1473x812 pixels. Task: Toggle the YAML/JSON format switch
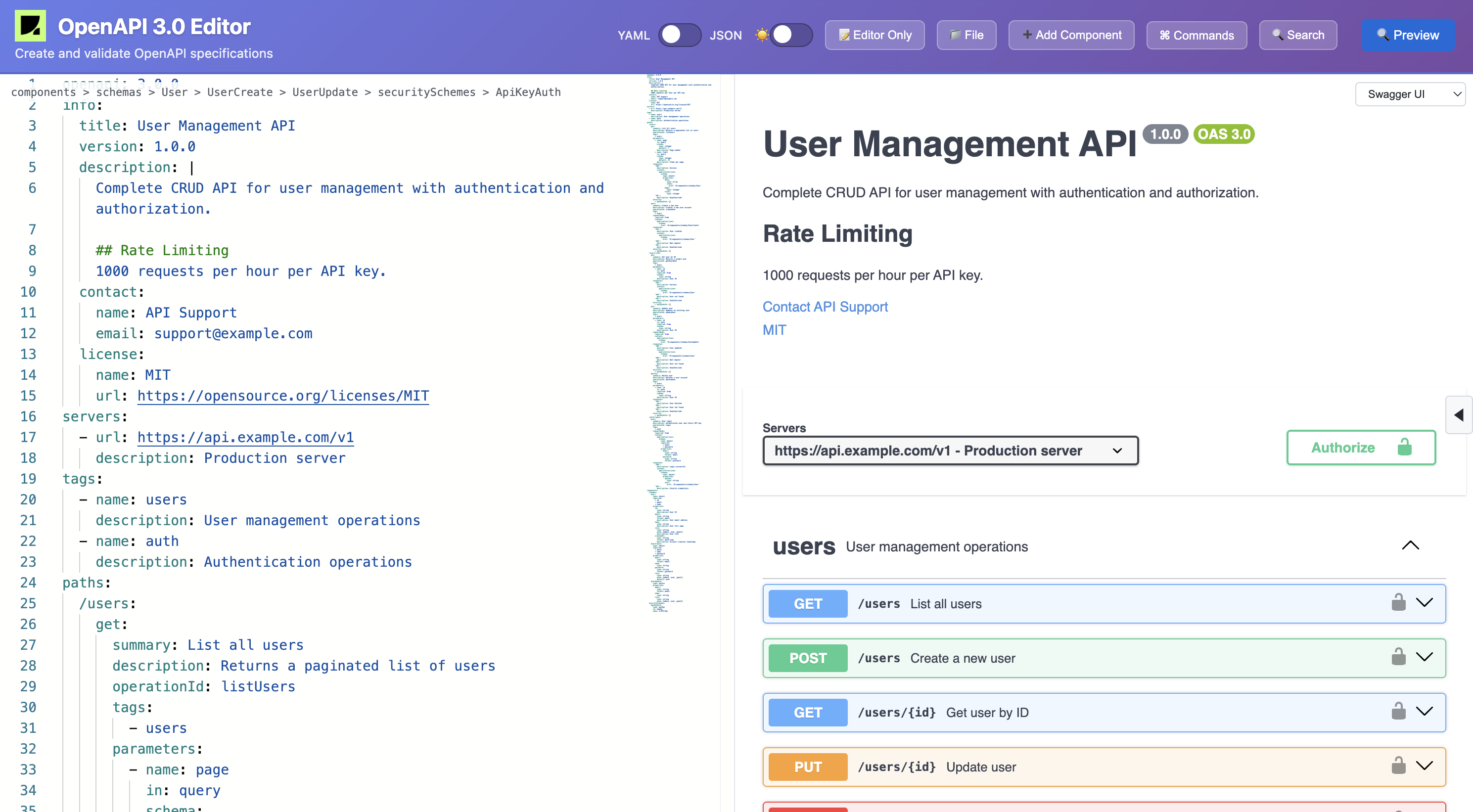click(x=680, y=35)
